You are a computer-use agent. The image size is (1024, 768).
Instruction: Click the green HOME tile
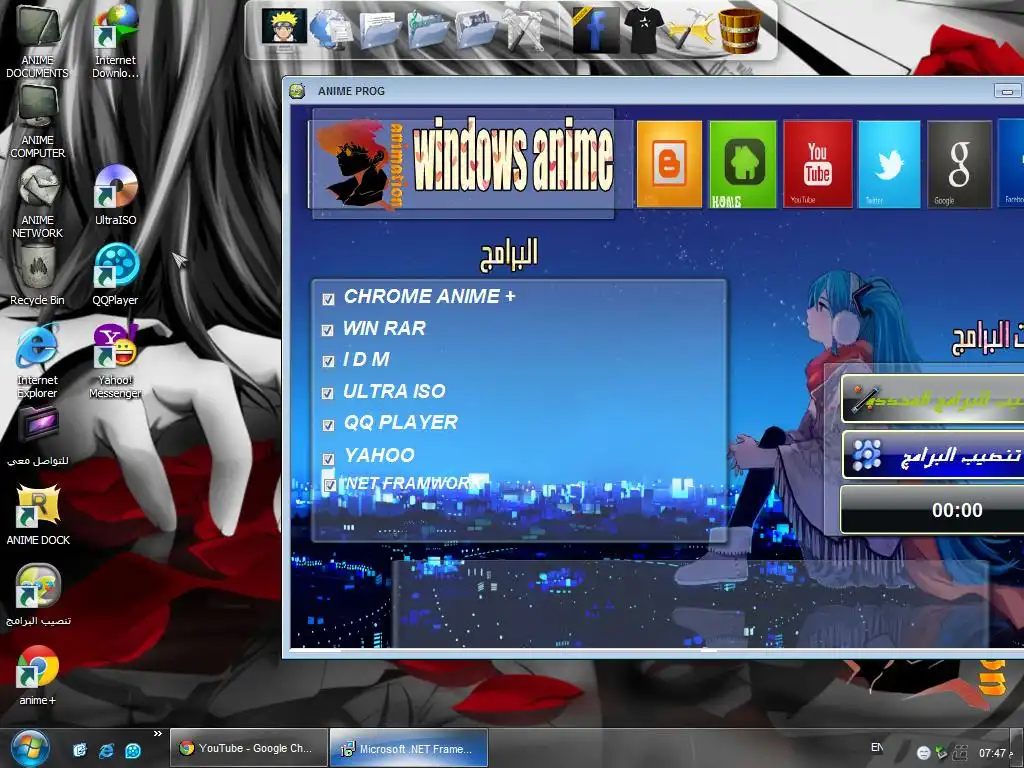743,164
